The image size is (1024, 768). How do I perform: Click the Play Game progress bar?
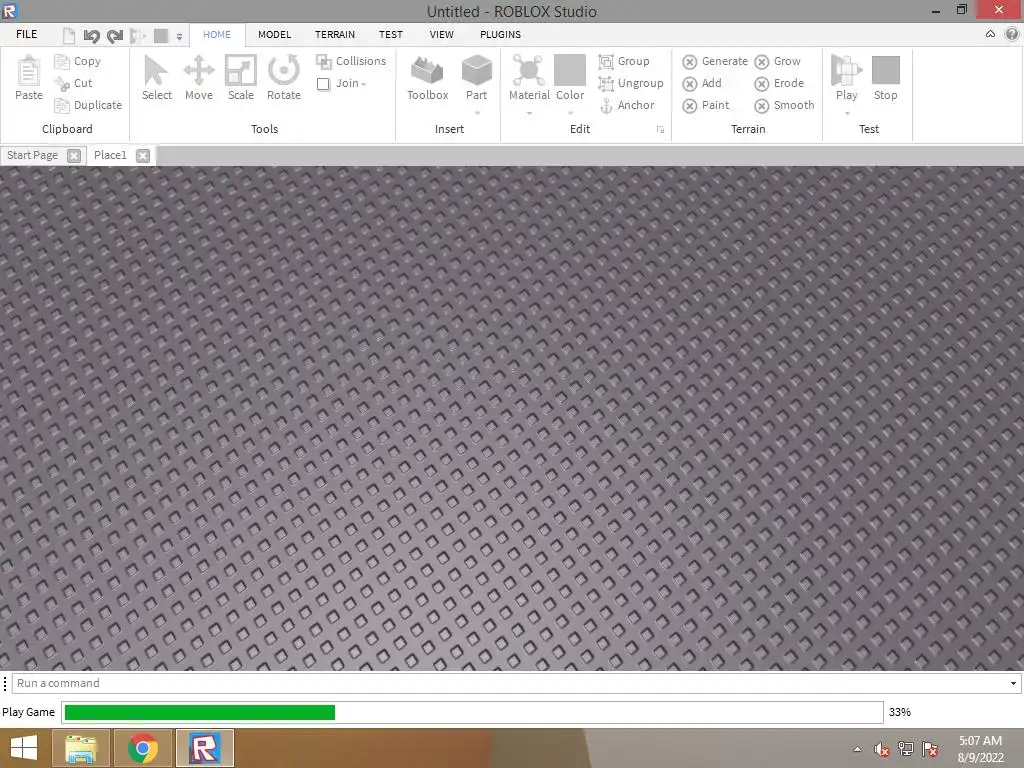click(x=472, y=712)
